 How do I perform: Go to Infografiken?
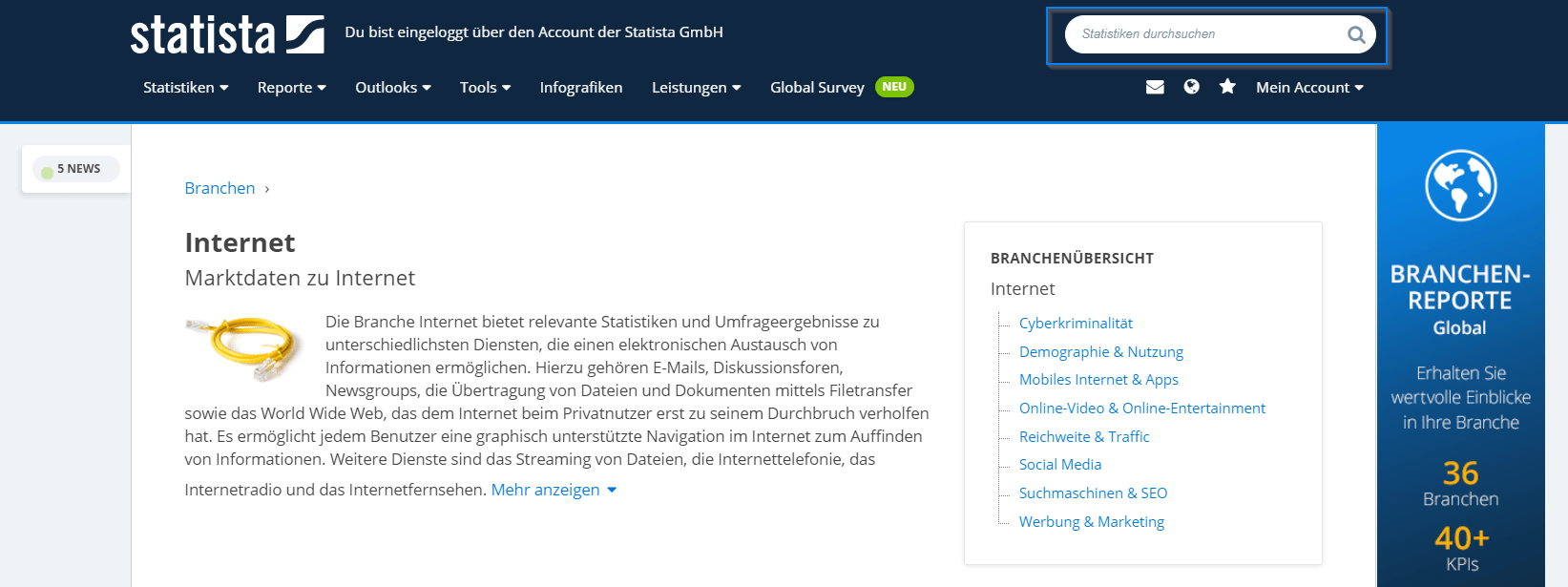[x=581, y=87]
